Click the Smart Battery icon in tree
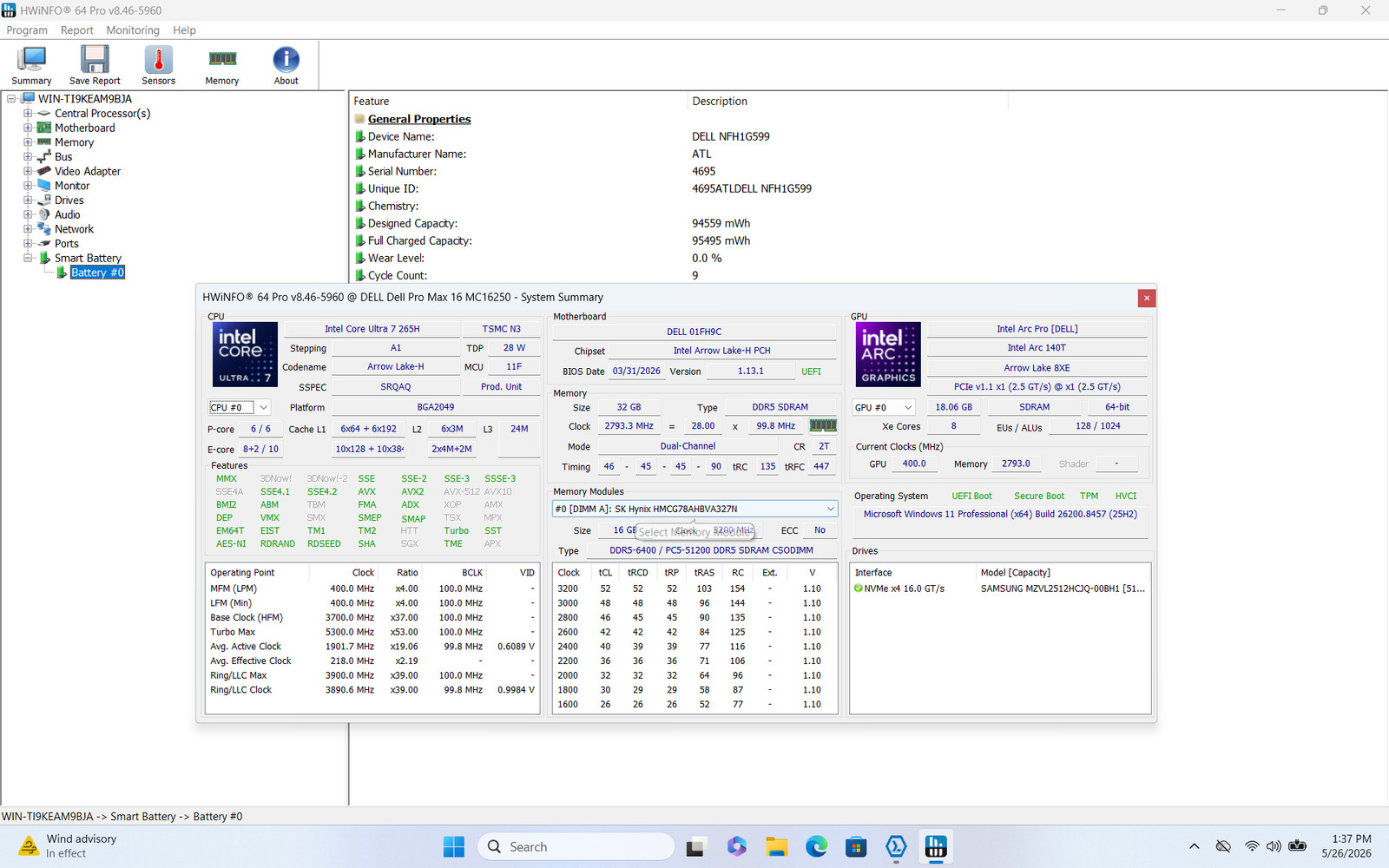The height and width of the screenshot is (868, 1389). point(44,258)
